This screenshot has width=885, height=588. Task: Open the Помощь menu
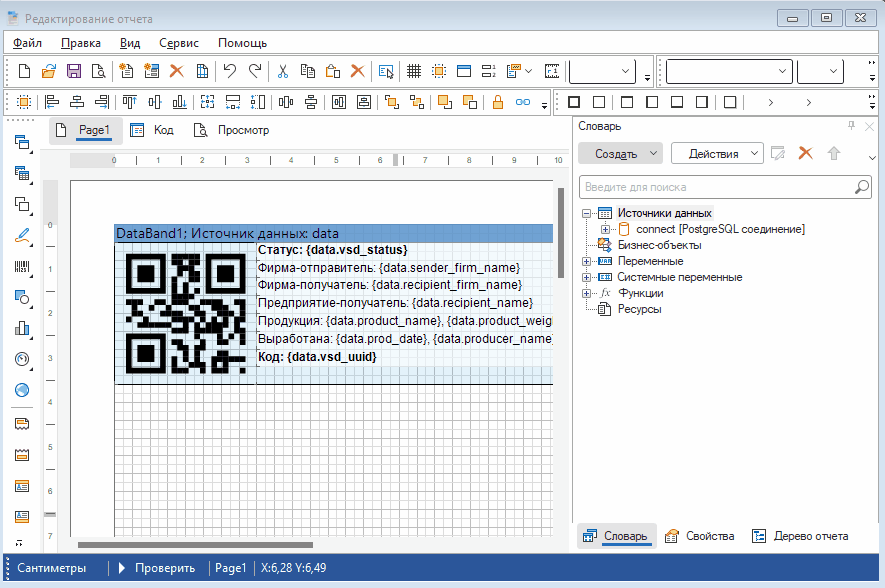pos(242,43)
